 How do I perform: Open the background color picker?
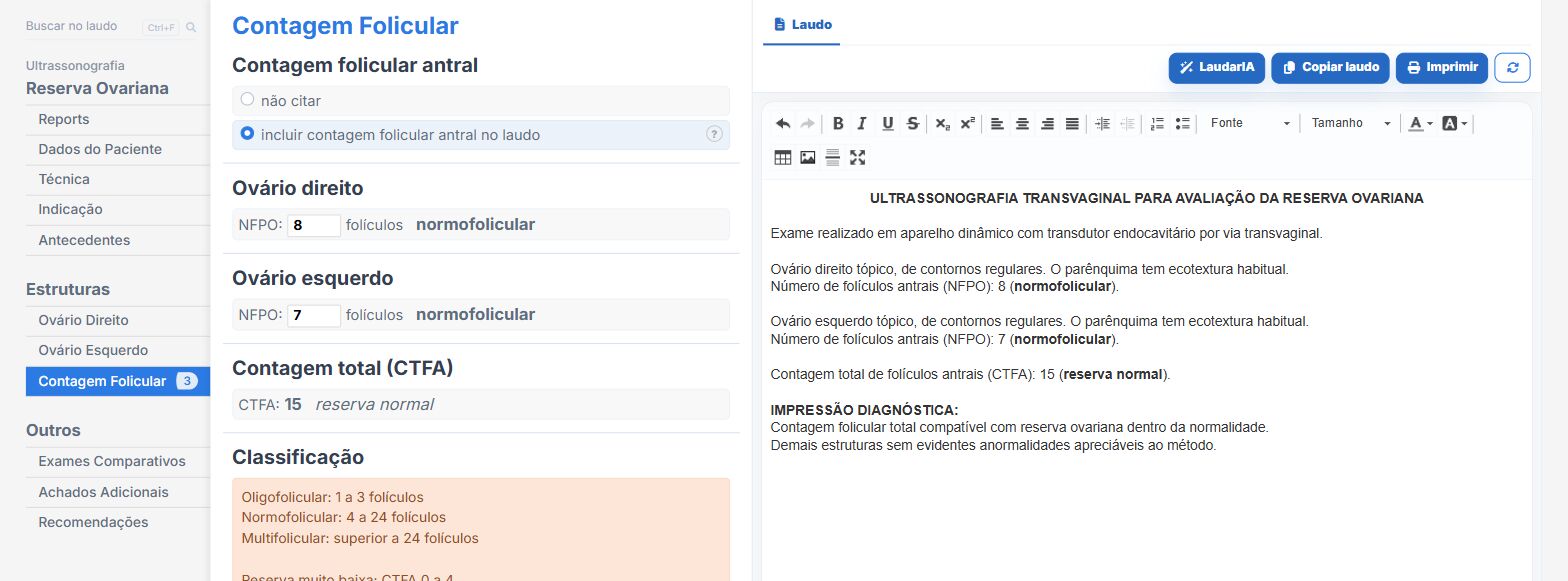(1455, 123)
